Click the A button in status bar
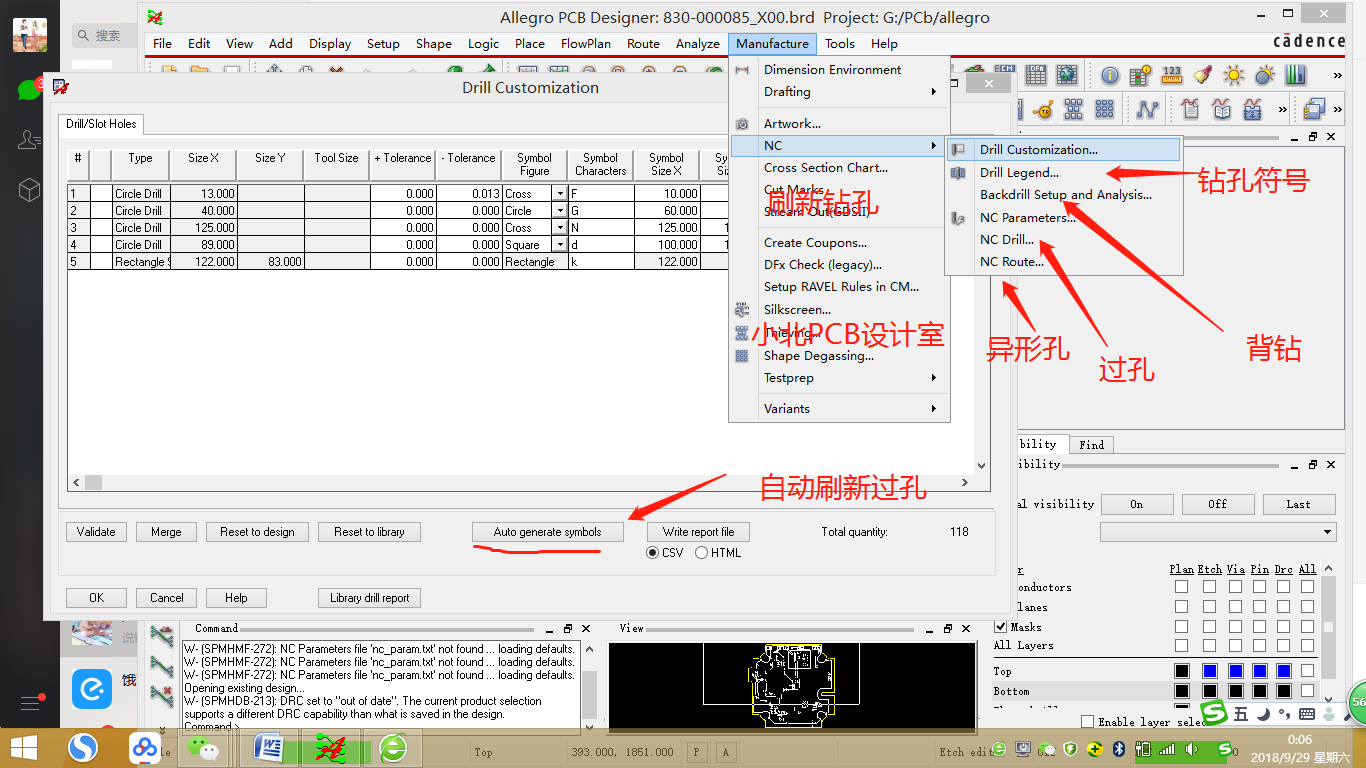 point(726,752)
